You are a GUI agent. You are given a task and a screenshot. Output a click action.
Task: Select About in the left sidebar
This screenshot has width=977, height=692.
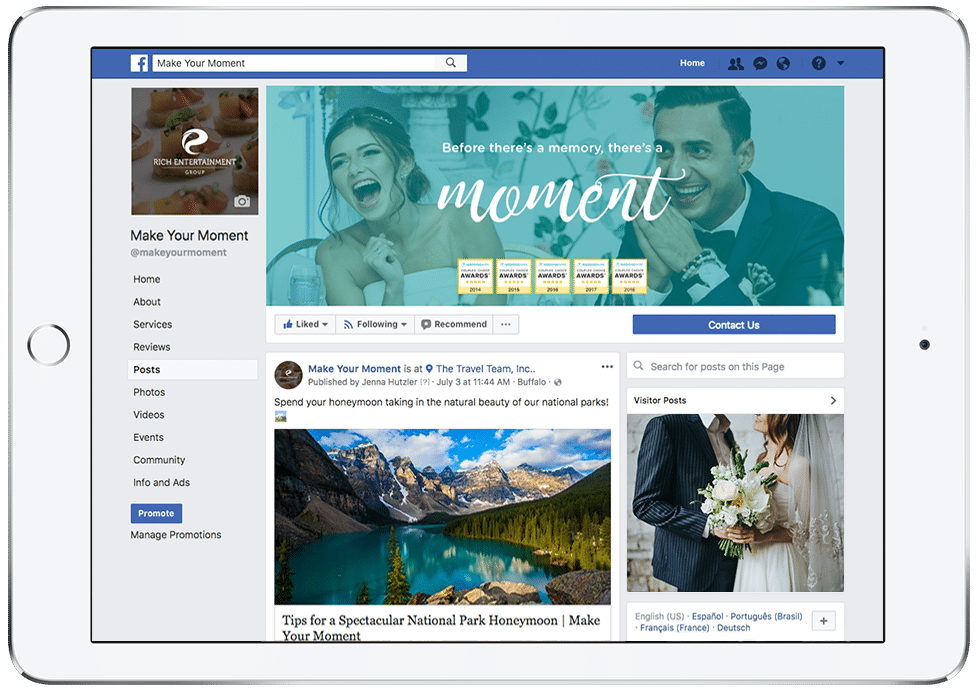[x=147, y=301]
